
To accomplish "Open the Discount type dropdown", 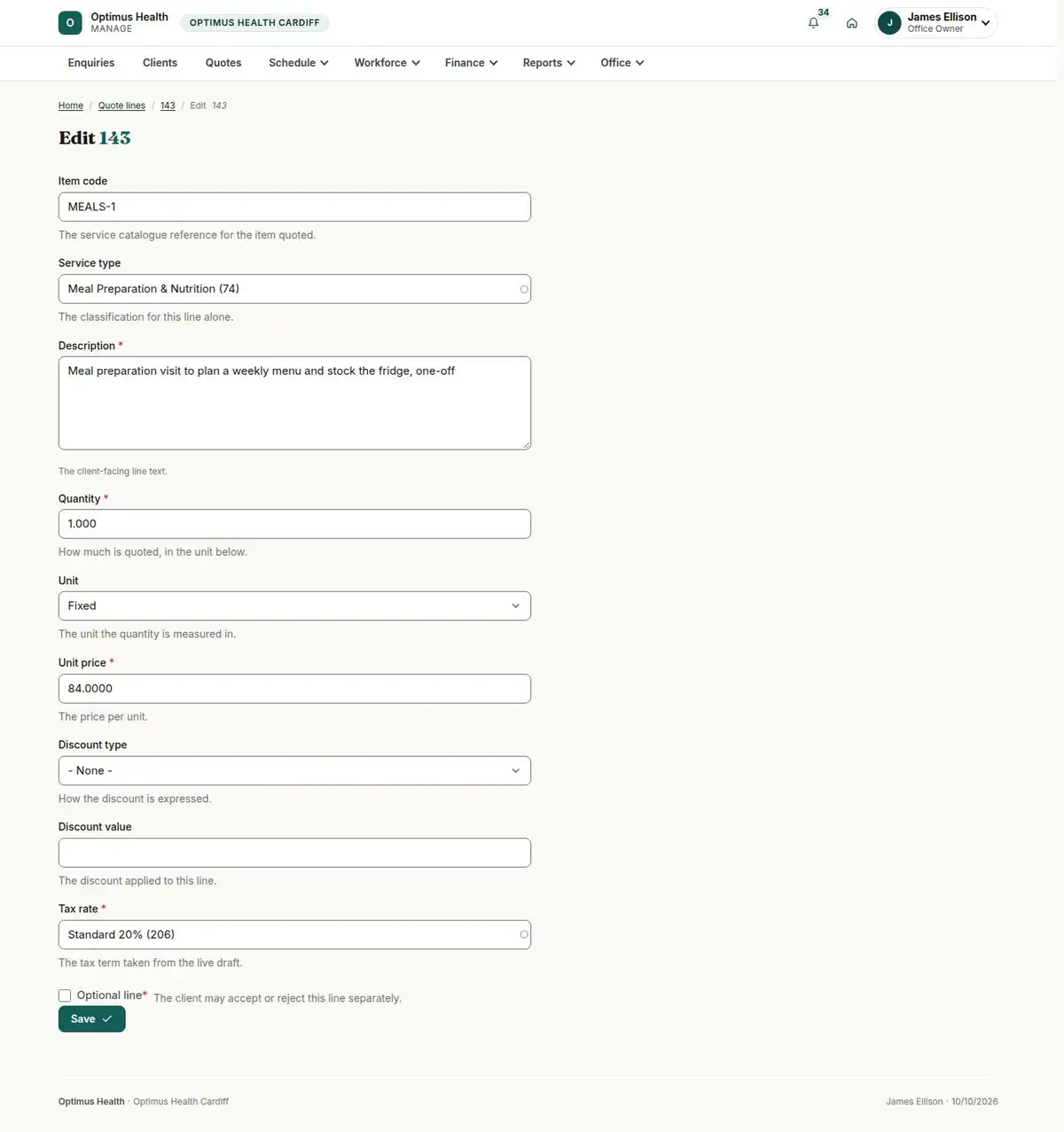I will (294, 770).
